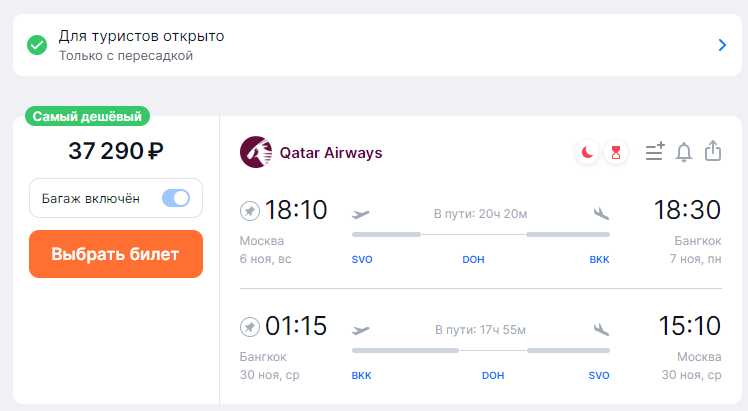The height and width of the screenshot is (411, 748).
Task: Expand the "Для туристов открыто" chevron
Action: tap(722, 45)
